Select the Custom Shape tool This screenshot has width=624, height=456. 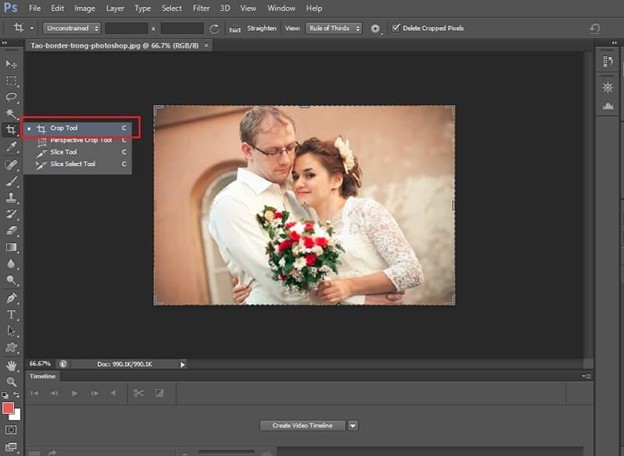coord(11,348)
